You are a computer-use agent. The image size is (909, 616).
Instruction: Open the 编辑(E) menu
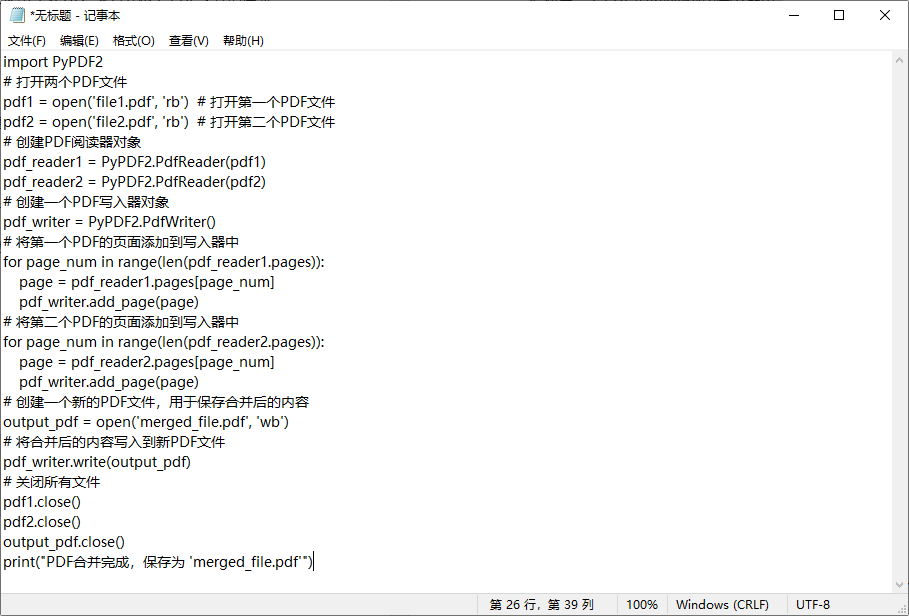click(x=79, y=41)
